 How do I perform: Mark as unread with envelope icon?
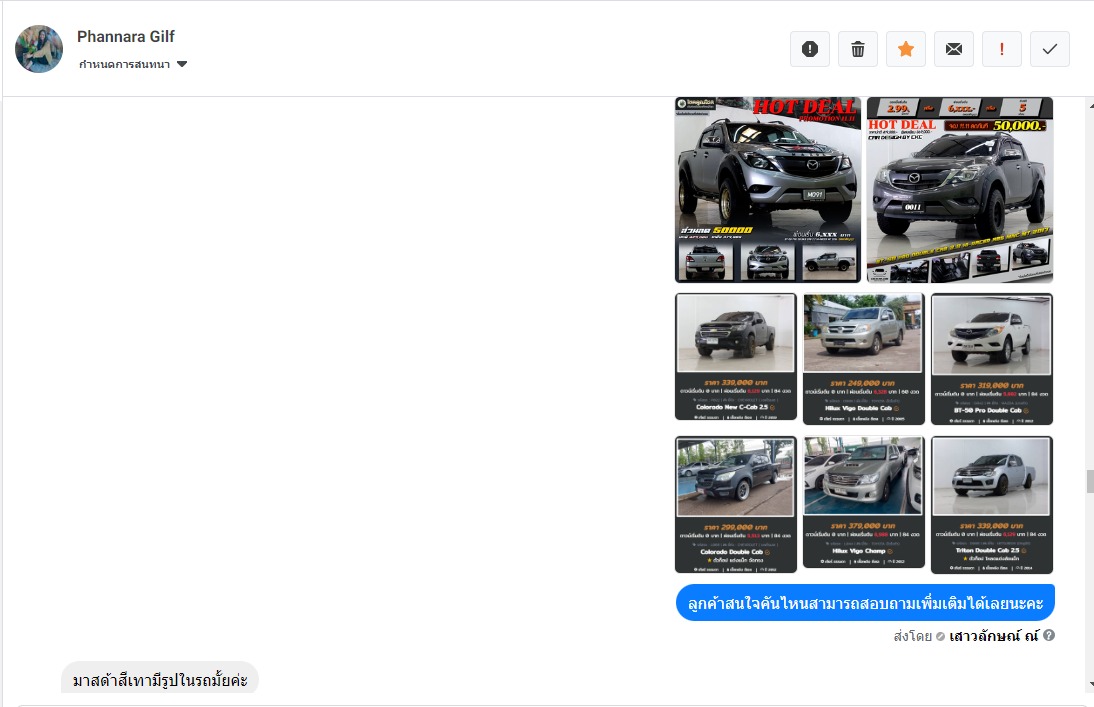954,49
